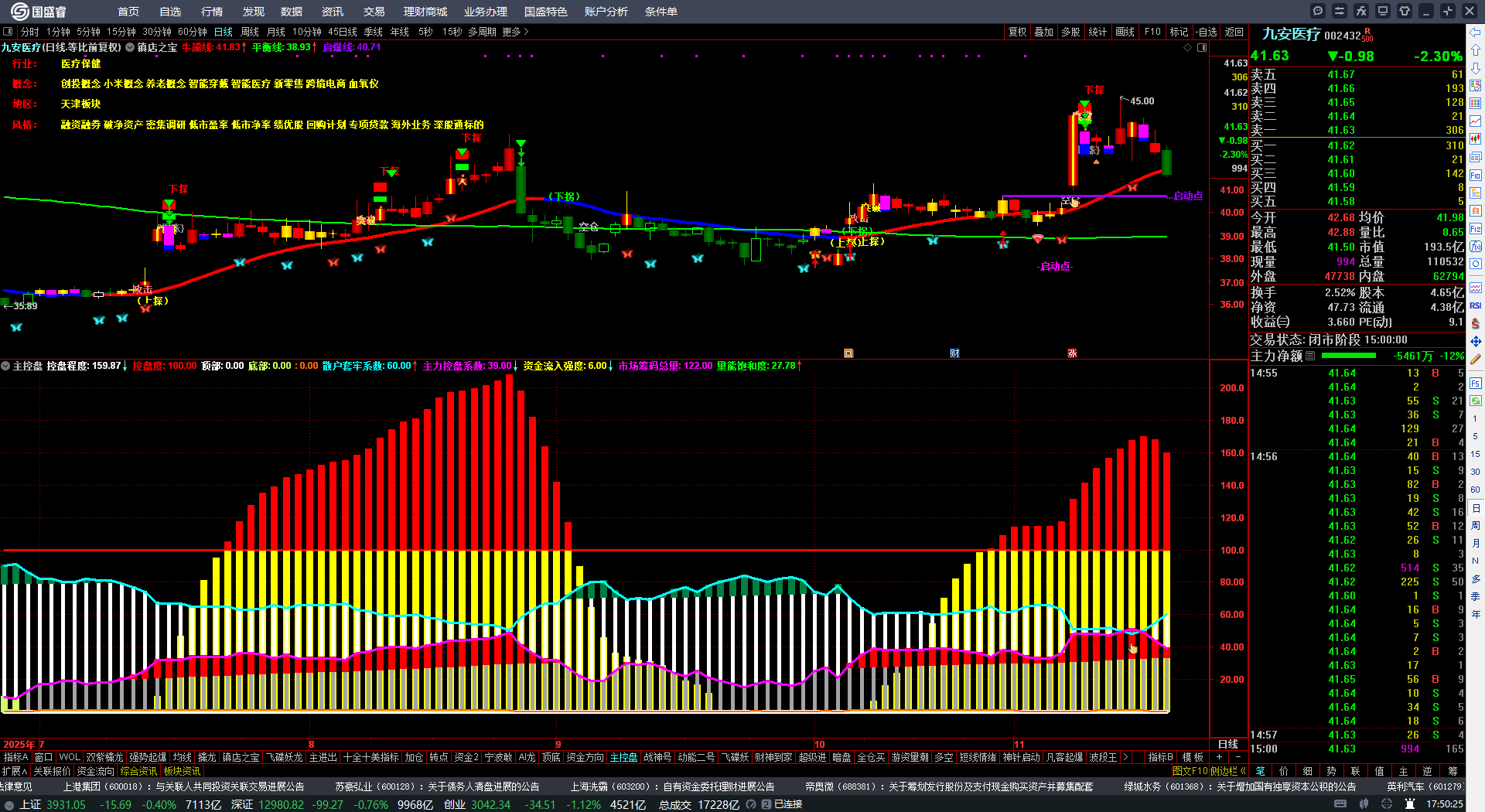Screen dimensions: 1485x812
Task: Click the 返回 button
Action: tap(1234, 32)
